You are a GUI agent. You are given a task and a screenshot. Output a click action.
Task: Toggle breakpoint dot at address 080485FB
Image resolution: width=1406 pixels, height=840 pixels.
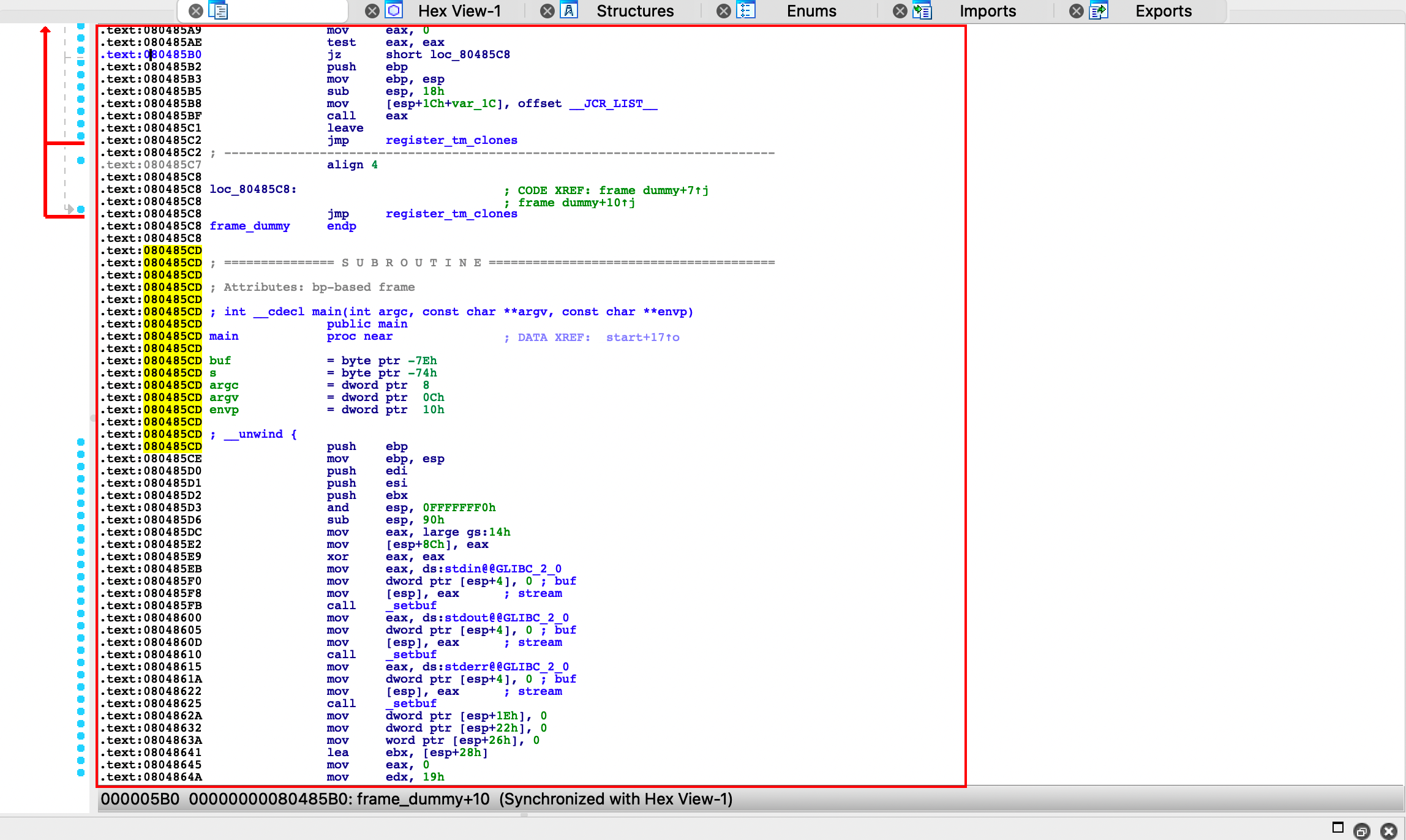coord(81,601)
